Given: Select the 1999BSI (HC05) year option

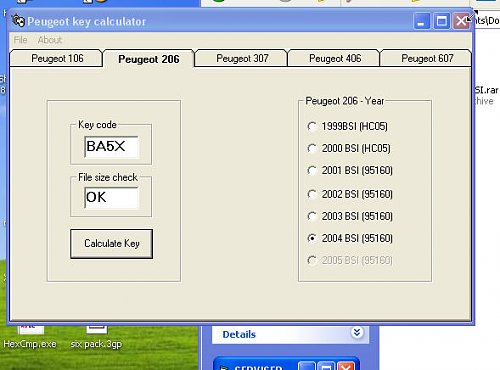Looking at the screenshot, I should (x=312, y=126).
